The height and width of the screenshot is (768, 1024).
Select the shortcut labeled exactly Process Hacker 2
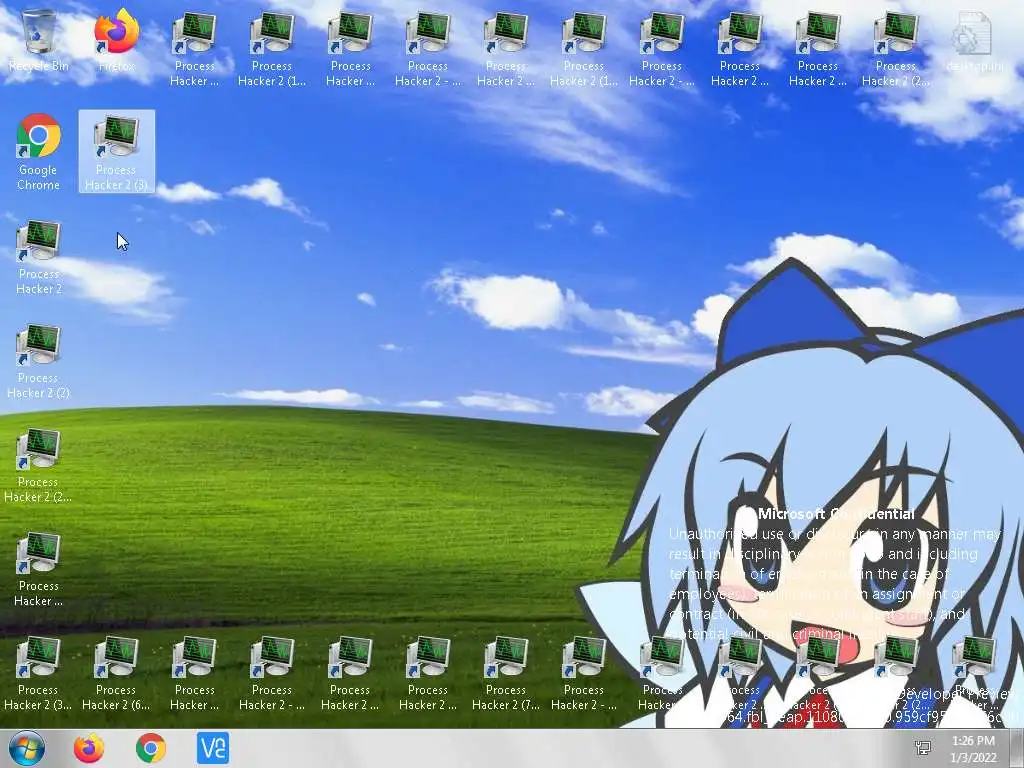coord(39,257)
